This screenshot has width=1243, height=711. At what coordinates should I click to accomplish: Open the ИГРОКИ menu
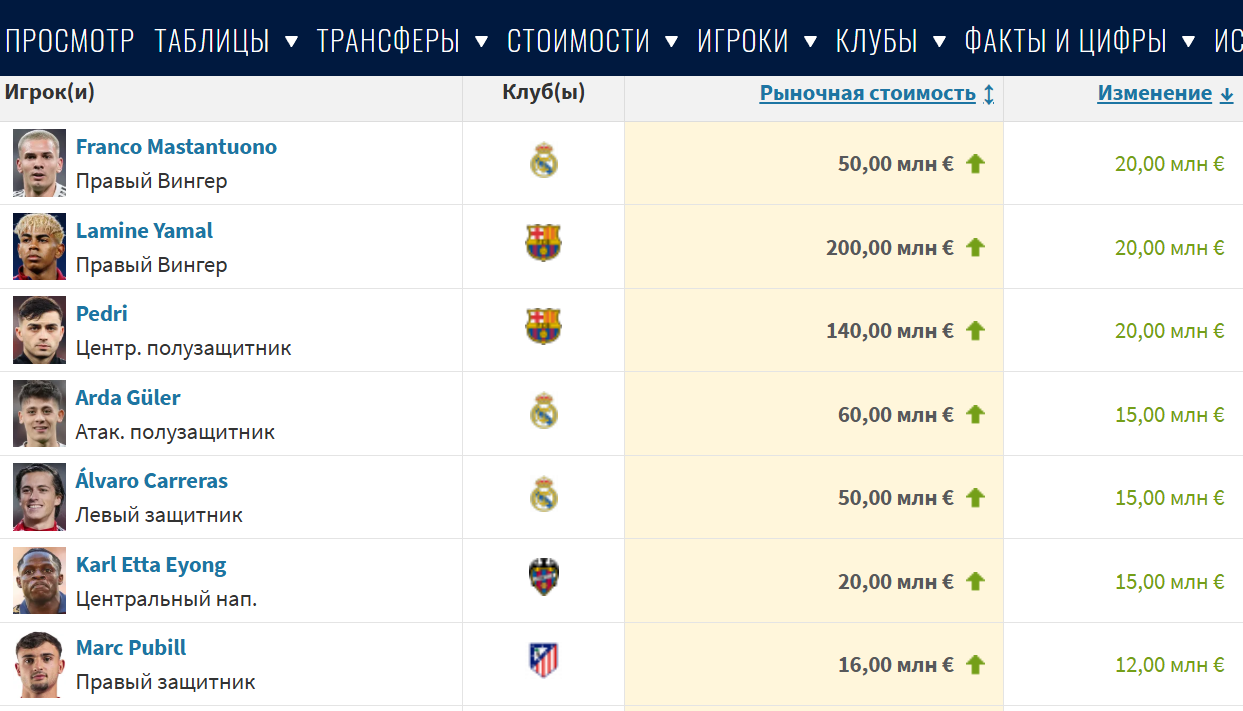(756, 41)
